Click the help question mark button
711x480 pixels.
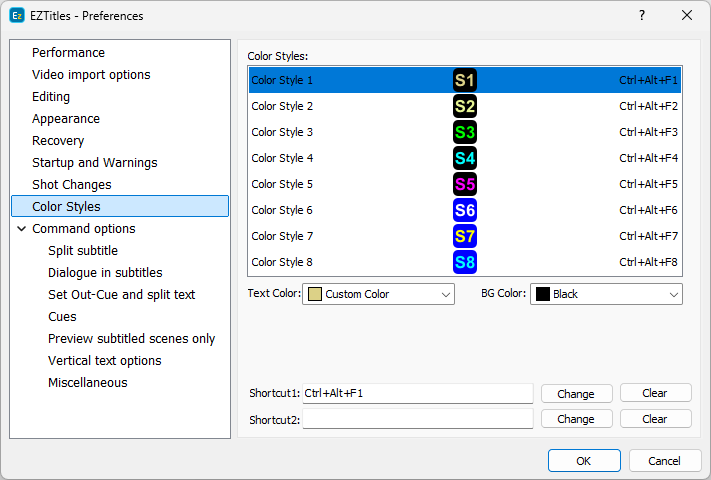tap(642, 15)
